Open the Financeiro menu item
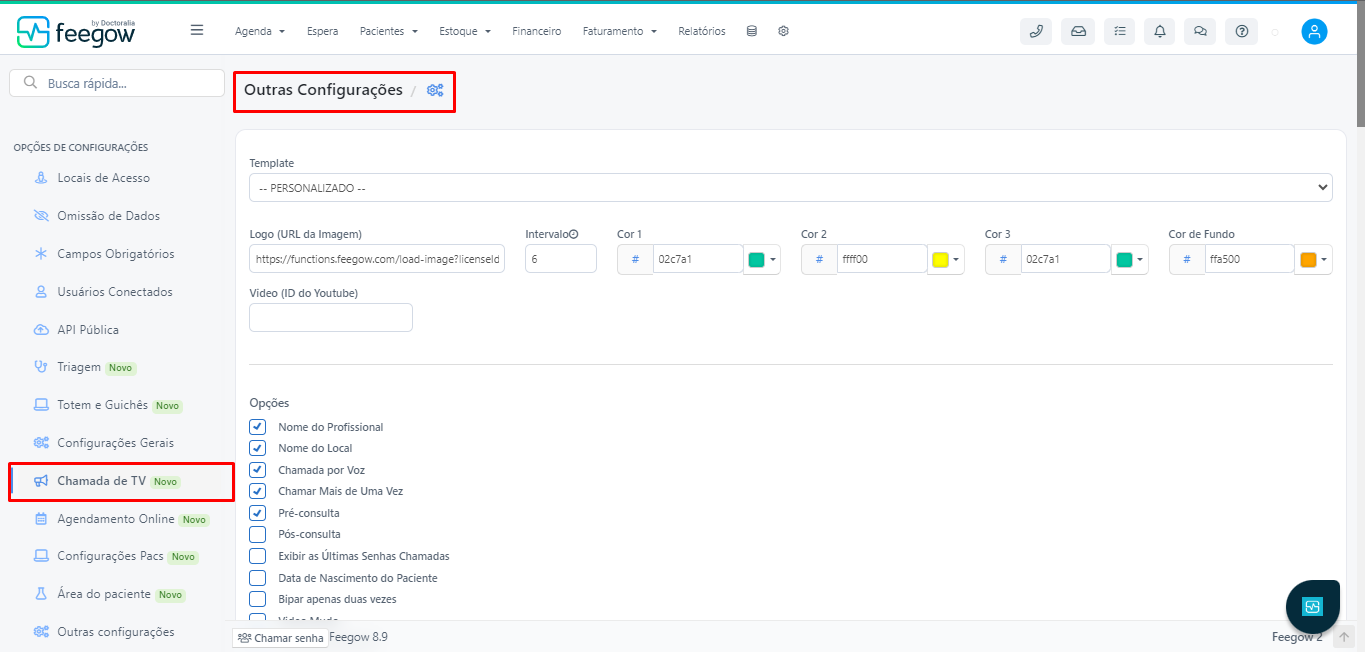This screenshot has width=1365, height=652. pos(537,31)
